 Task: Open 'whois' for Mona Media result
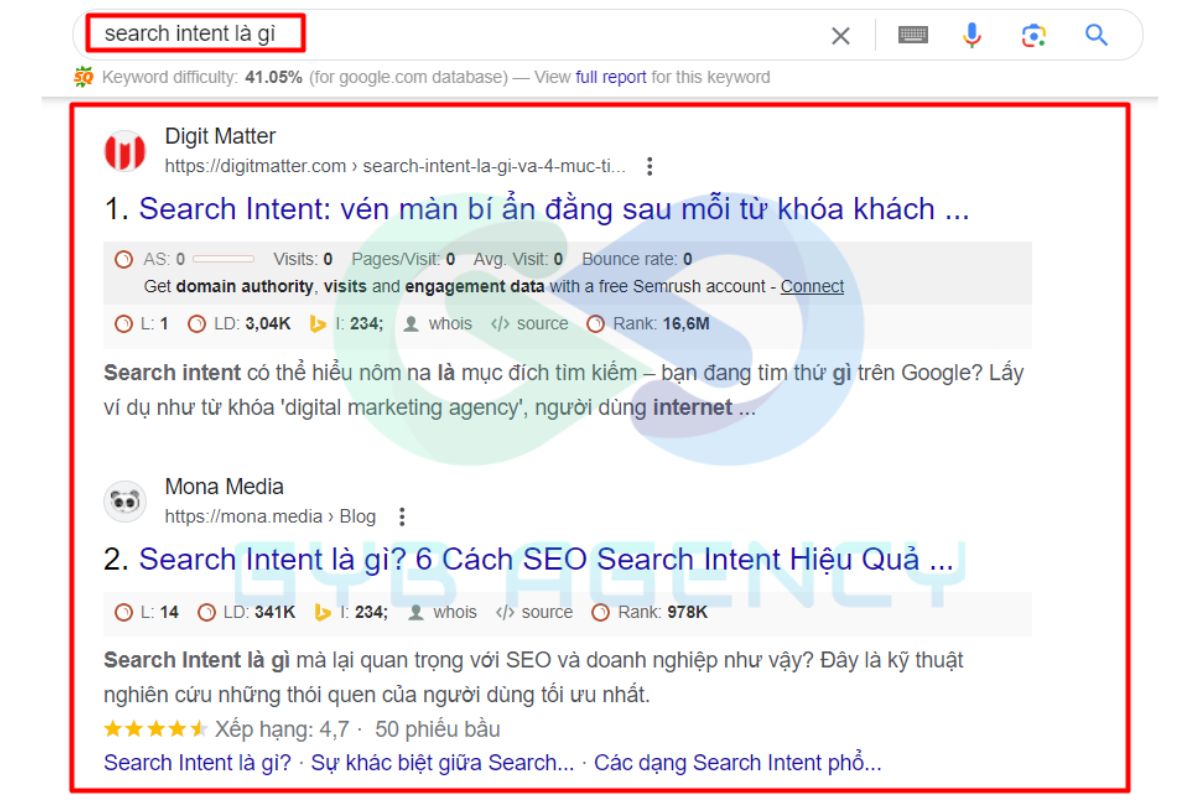coord(443,612)
